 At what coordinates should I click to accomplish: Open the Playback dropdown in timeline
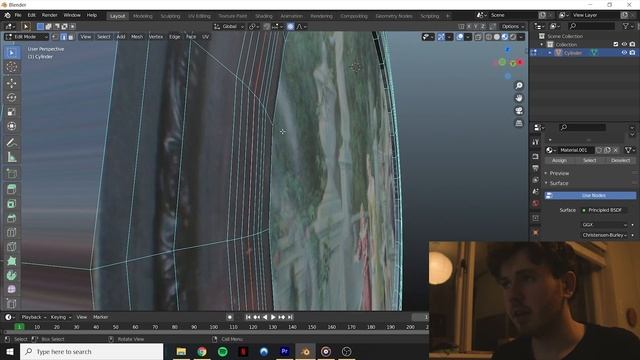pyautogui.click(x=33, y=317)
